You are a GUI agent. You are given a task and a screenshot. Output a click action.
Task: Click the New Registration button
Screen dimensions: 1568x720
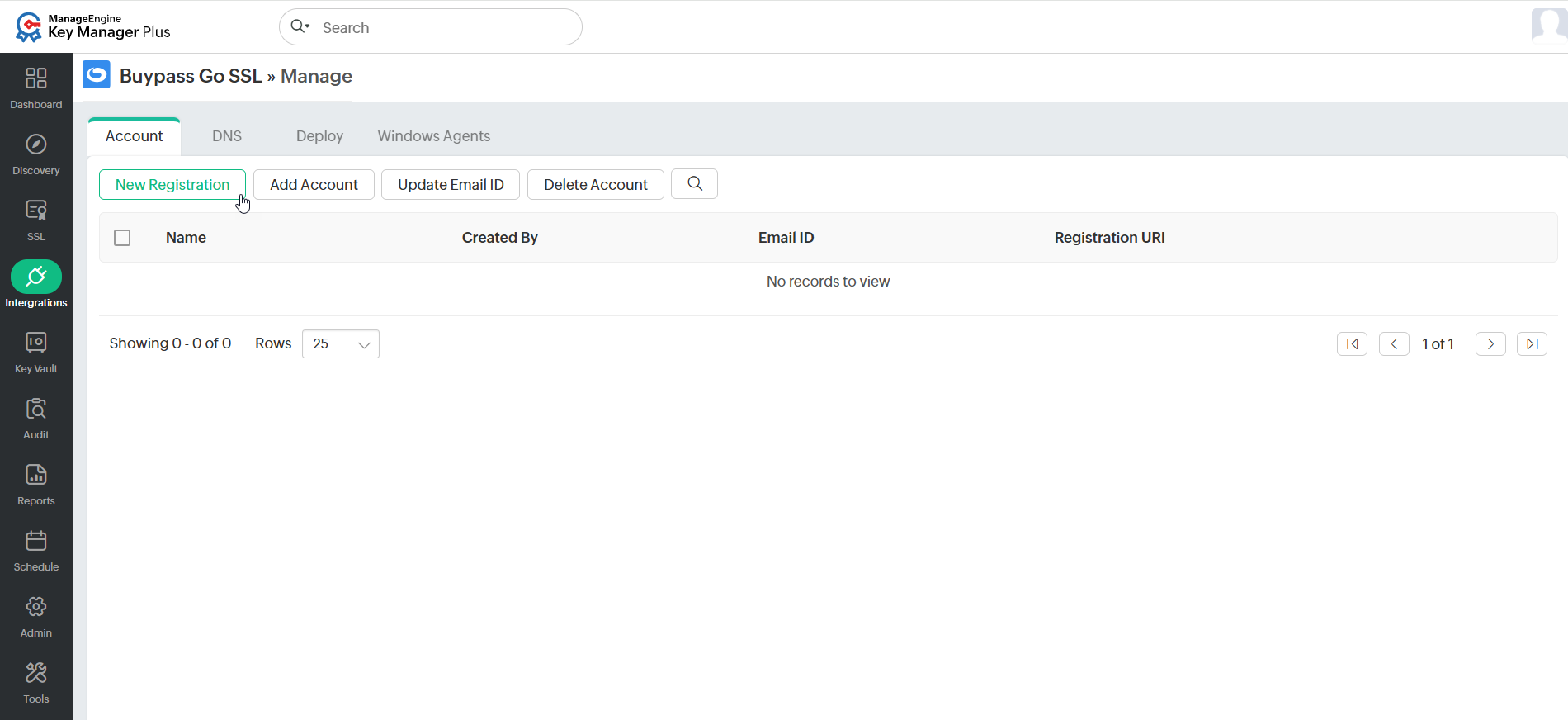172,185
